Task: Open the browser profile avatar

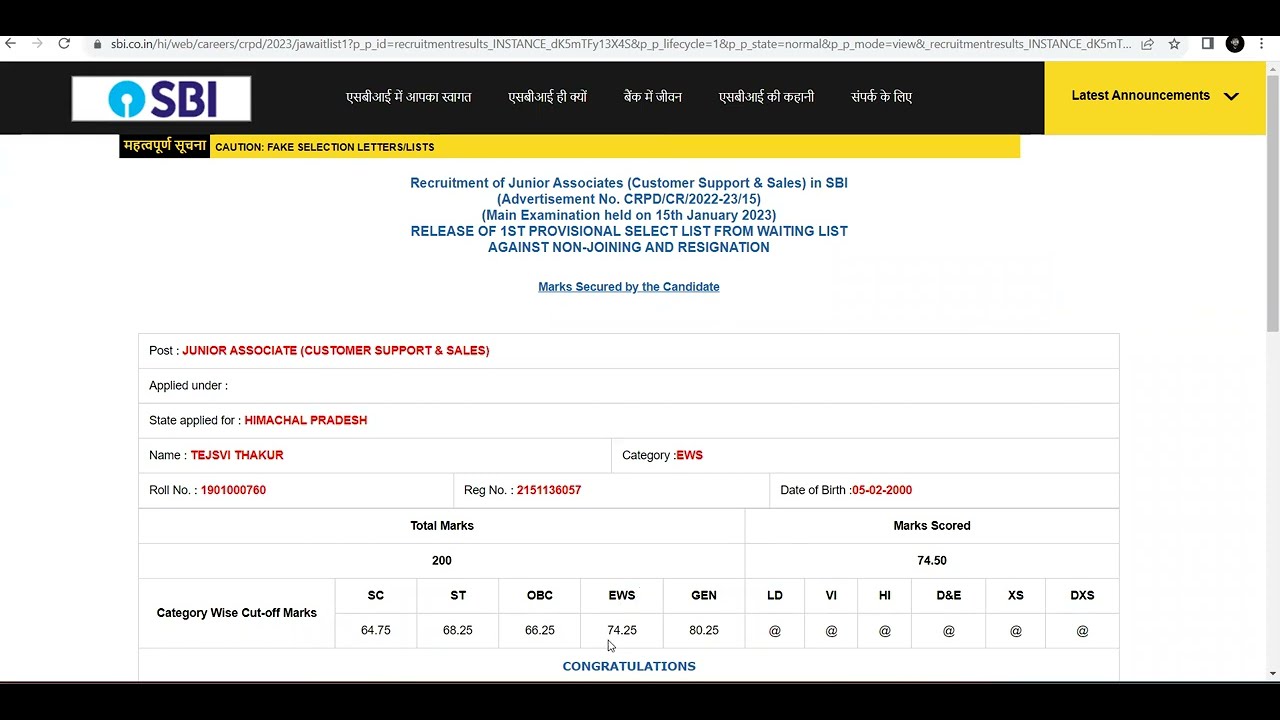Action: (x=1235, y=43)
